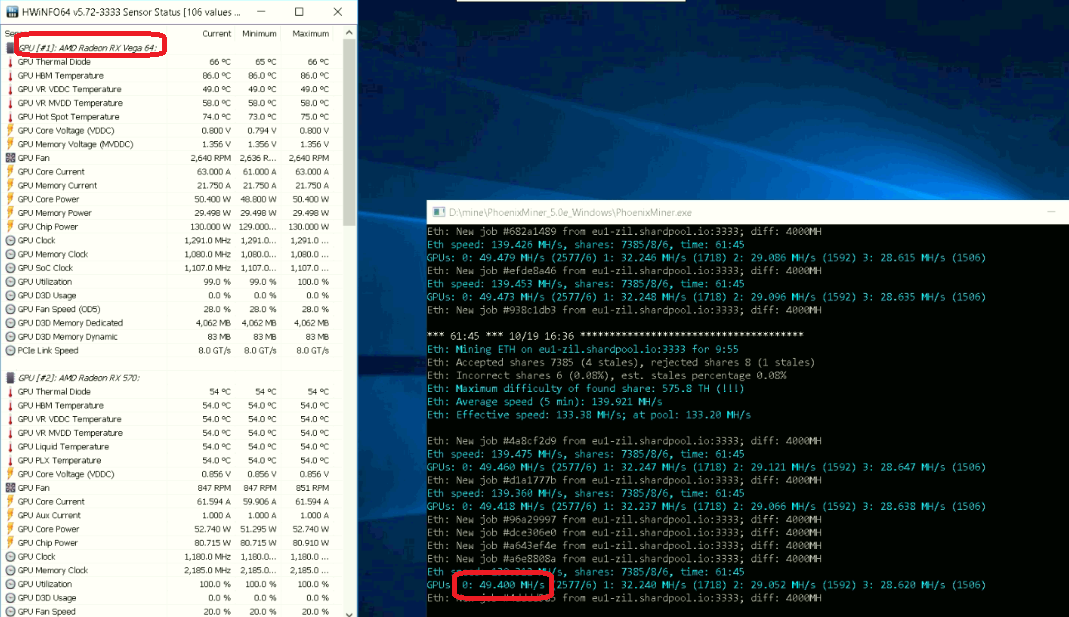Image resolution: width=1069 pixels, height=617 pixels.
Task: Click the thermometer icon of GPU Liquid Temperature
Action: click(10, 447)
